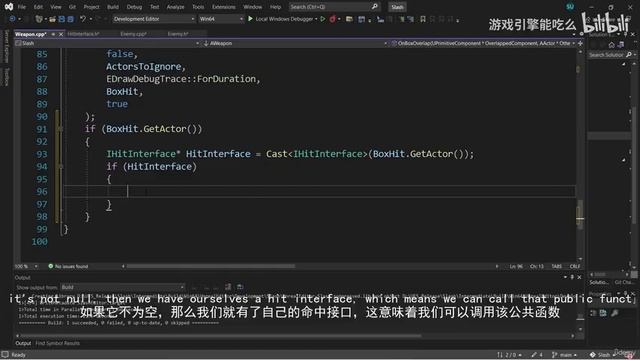Open the View menu
The height and width of the screenshot is (360, 640).
(x=56, y=7)
